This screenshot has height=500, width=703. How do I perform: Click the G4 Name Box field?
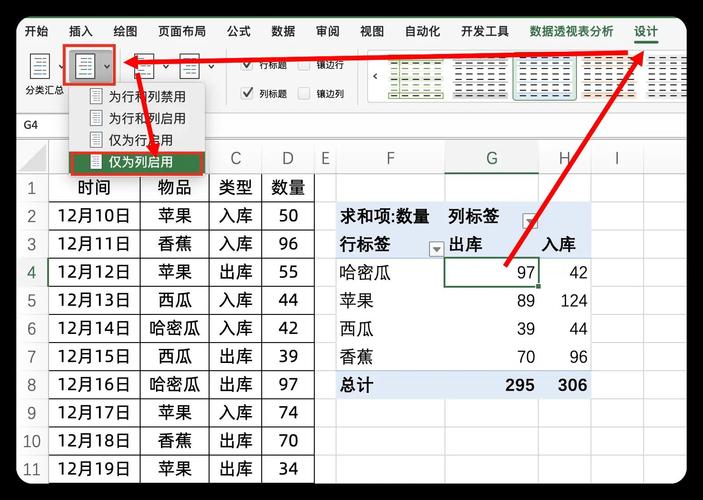(x=30, y=125)
